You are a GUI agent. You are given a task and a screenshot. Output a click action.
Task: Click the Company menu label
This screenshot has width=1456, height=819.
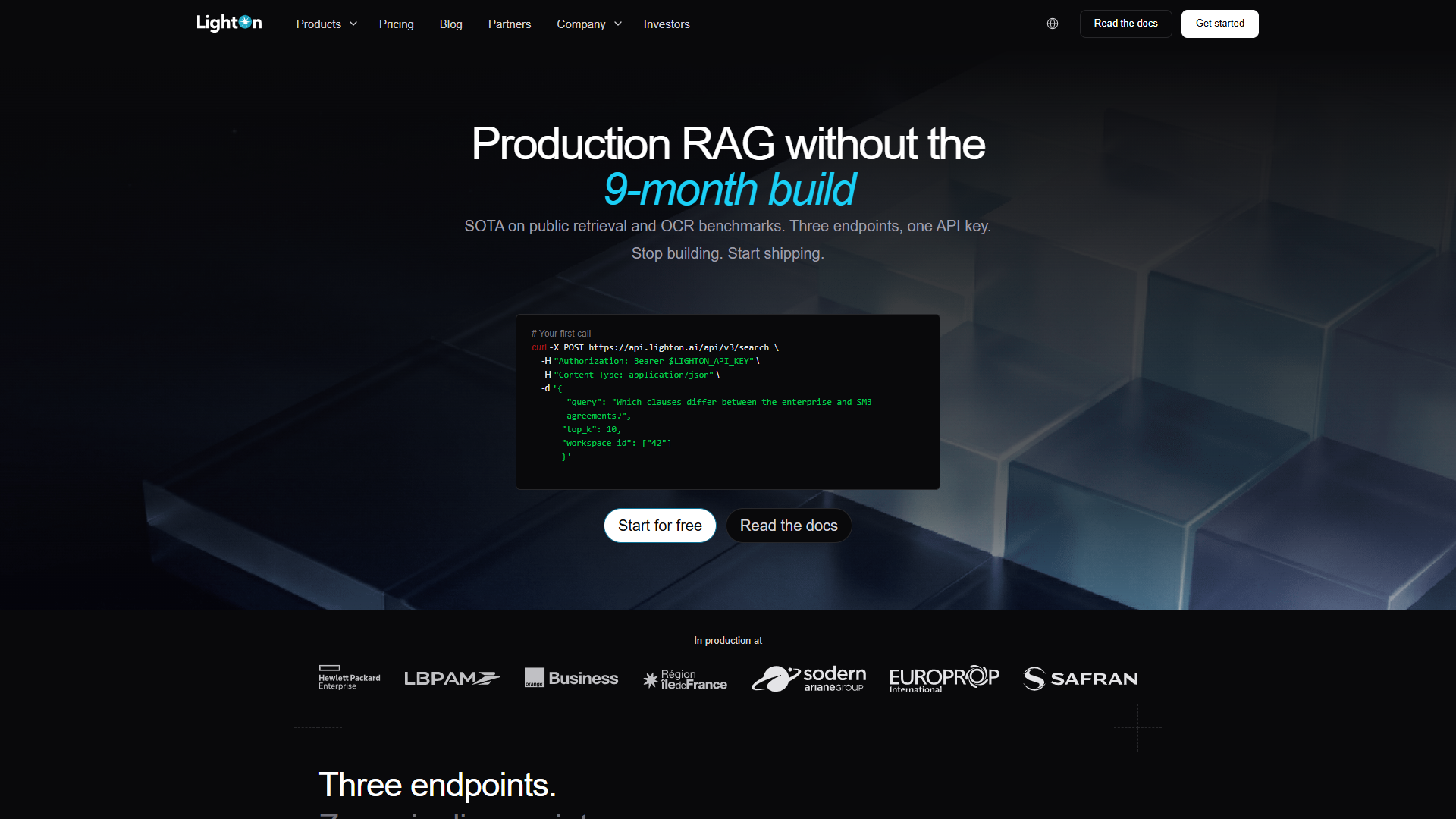click(581, 24)
